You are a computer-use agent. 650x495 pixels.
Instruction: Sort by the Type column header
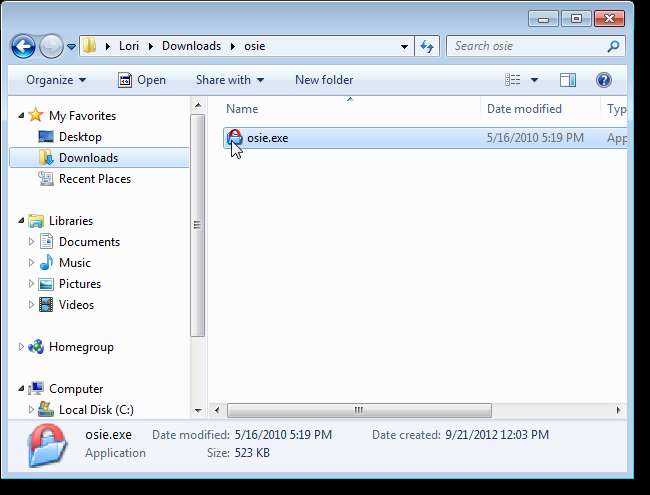(x=616, y=109)
